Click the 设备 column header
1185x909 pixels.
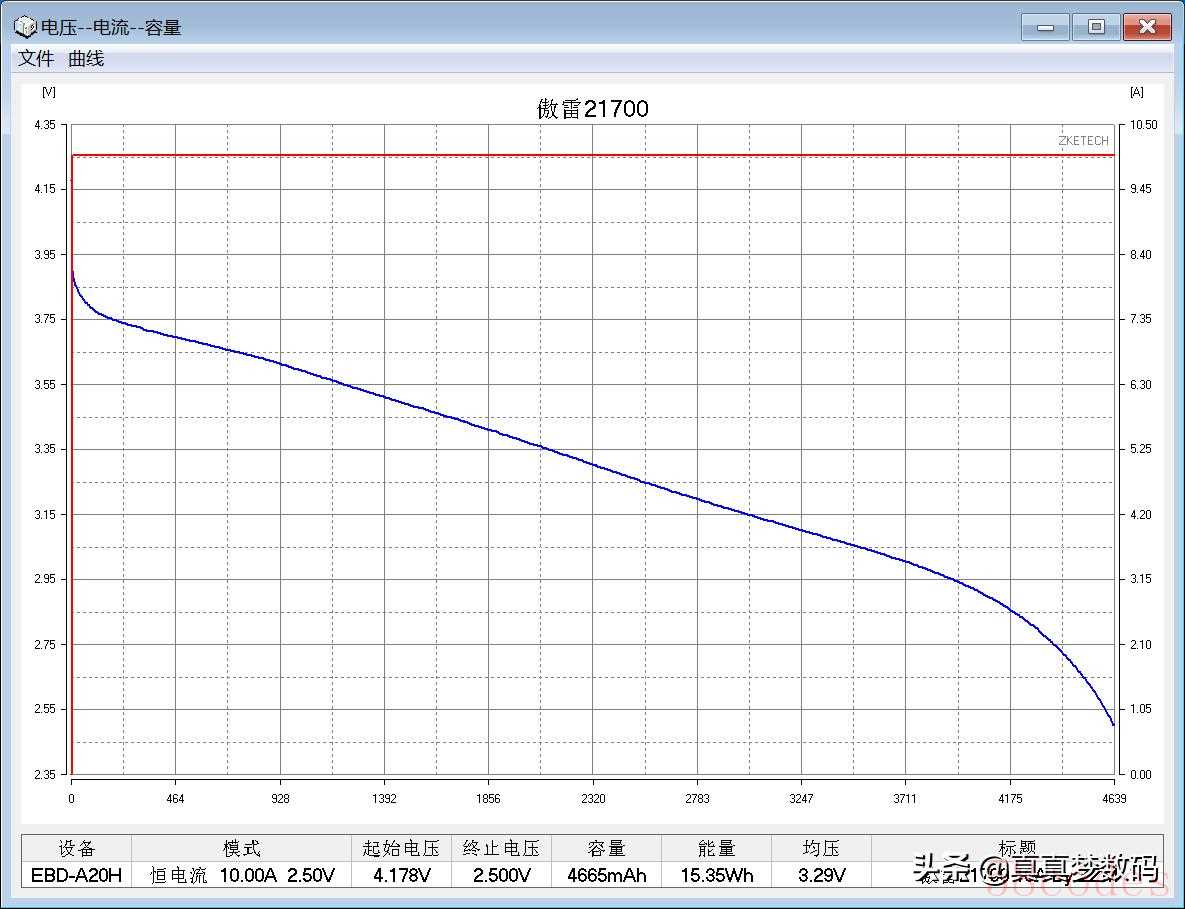click(x=76, y=848)
